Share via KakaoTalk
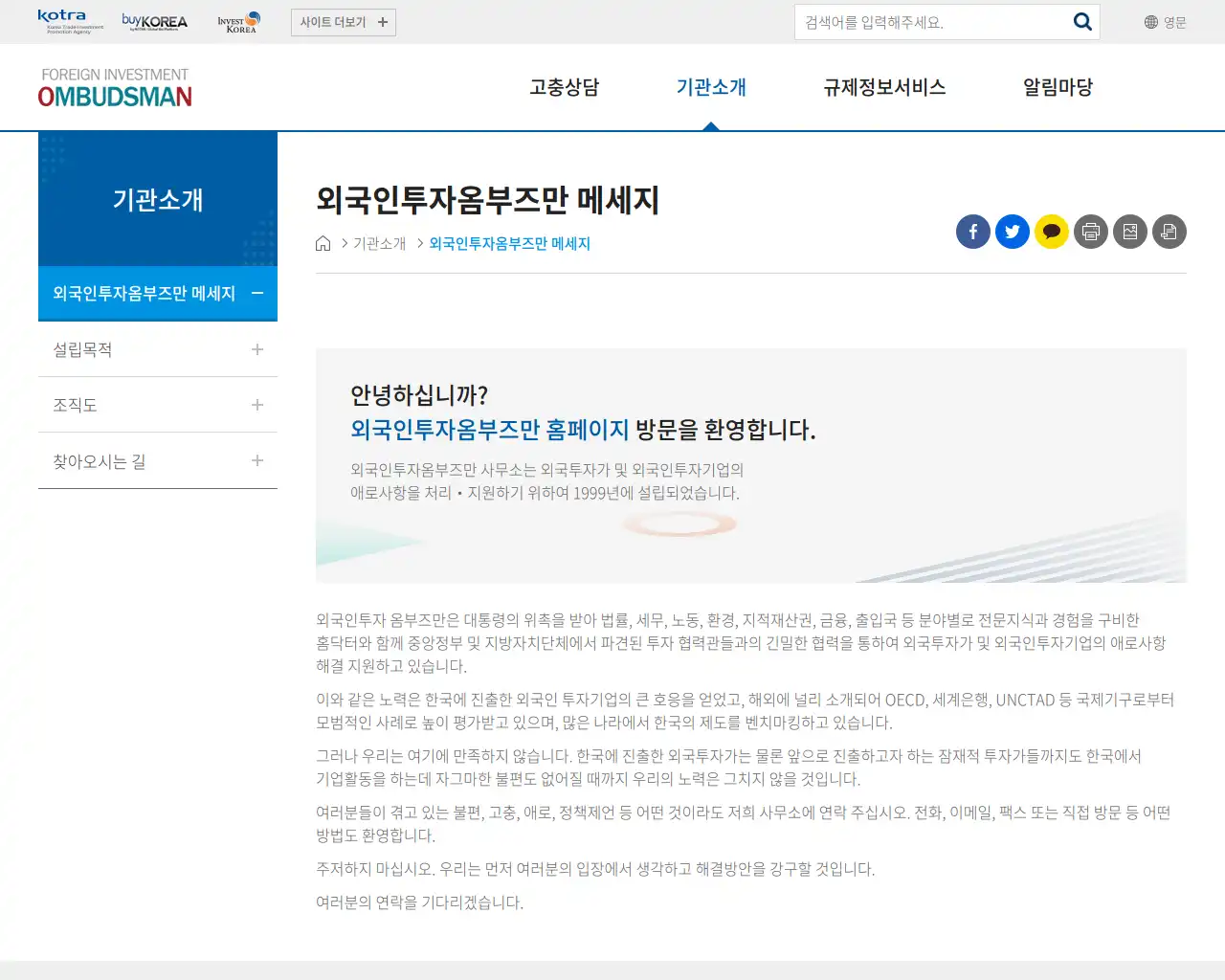This screenshot has width=1225, height=980. (1051, 232)
